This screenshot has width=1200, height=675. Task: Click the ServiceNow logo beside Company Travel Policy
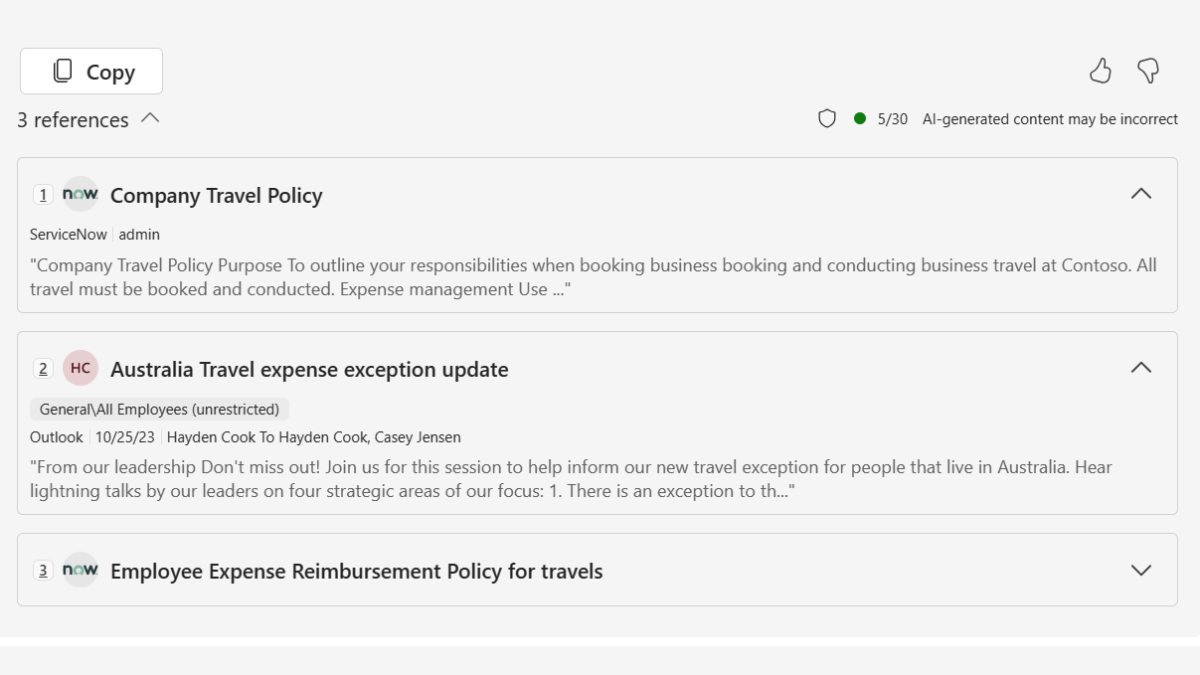(80, 195)
